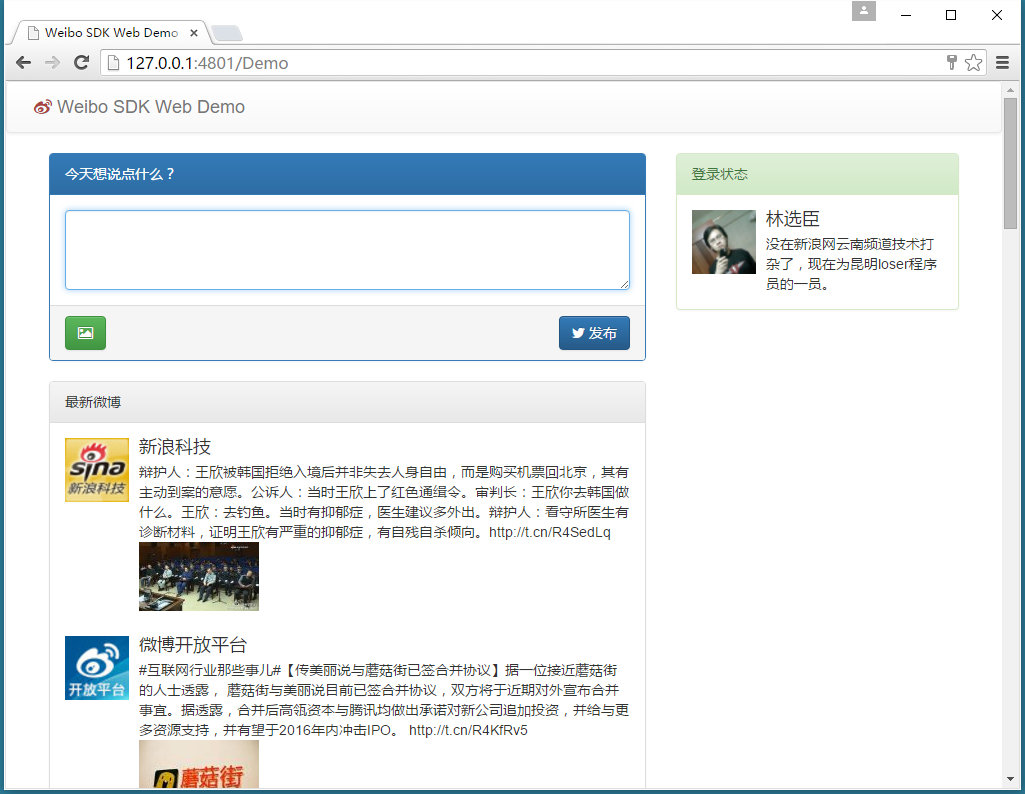Close the Weibo SDK Web Demo tab
This screenshot has width=1025, height=794.
point(193,33)
